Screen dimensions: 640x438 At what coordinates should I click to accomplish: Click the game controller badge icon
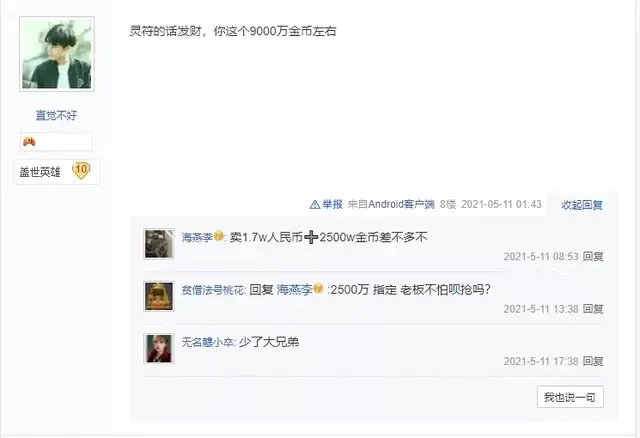(x=29, y=142)
